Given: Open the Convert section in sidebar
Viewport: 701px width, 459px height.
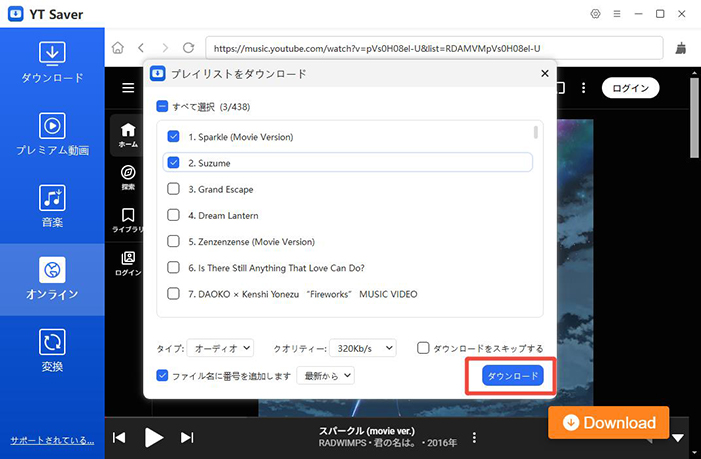Looking at the screenshot, I should click(52, 350).
